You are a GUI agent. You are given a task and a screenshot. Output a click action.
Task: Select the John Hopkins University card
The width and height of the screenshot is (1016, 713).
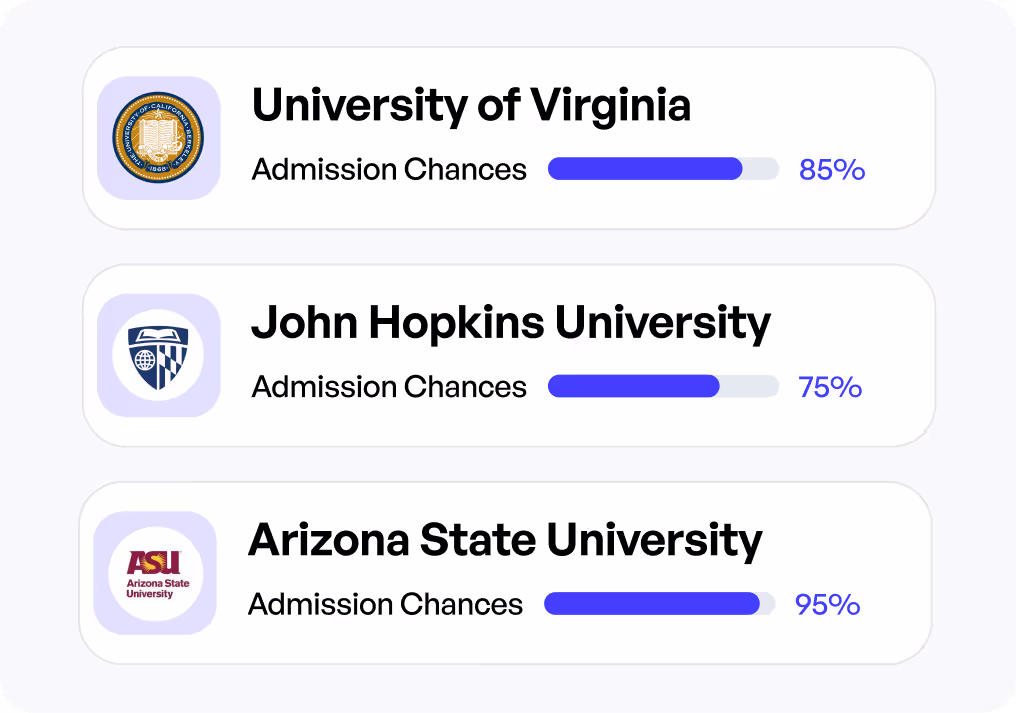509,355
